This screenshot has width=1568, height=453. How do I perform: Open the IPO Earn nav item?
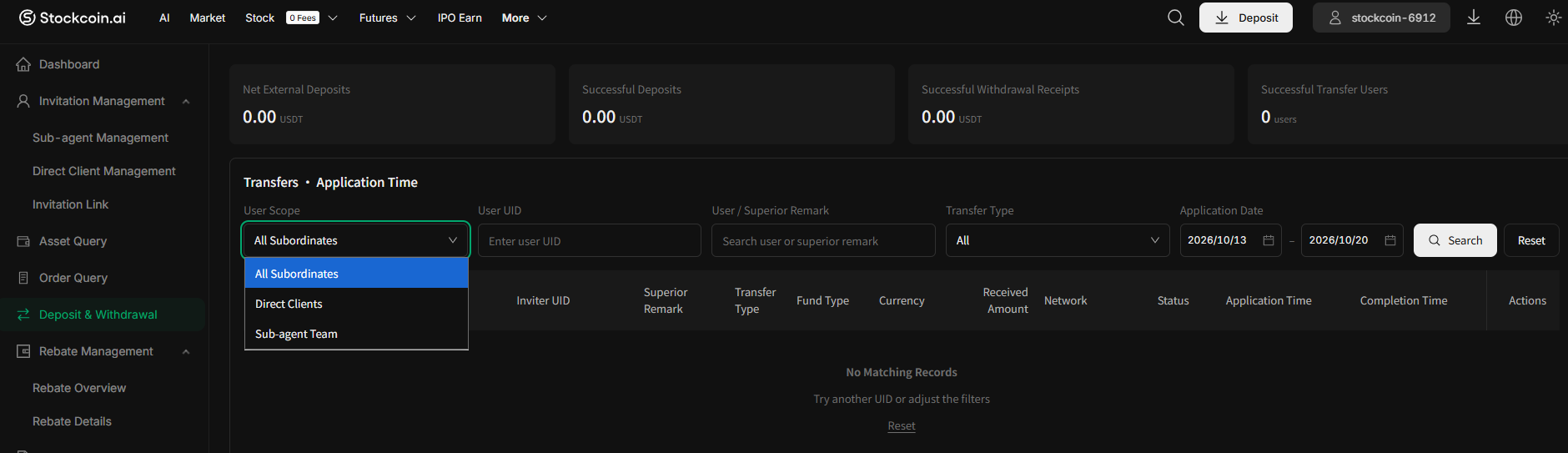[460, 18]
